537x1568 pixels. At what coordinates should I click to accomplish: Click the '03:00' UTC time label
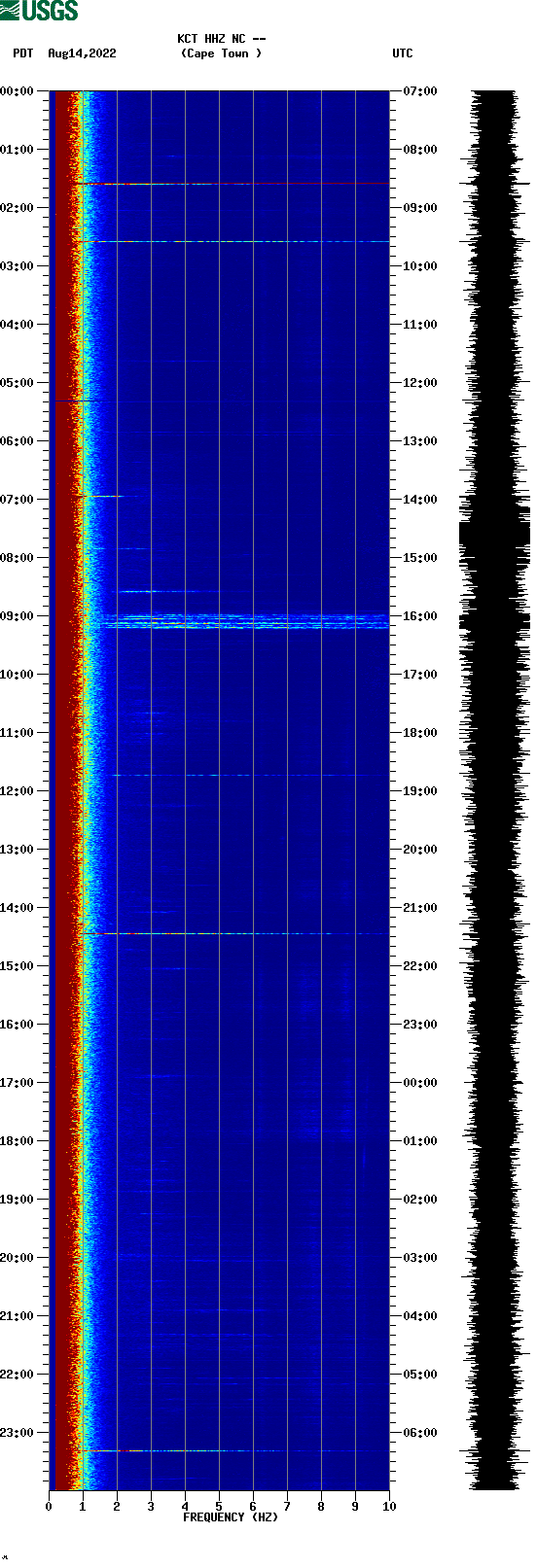[x=420, y=1258]
